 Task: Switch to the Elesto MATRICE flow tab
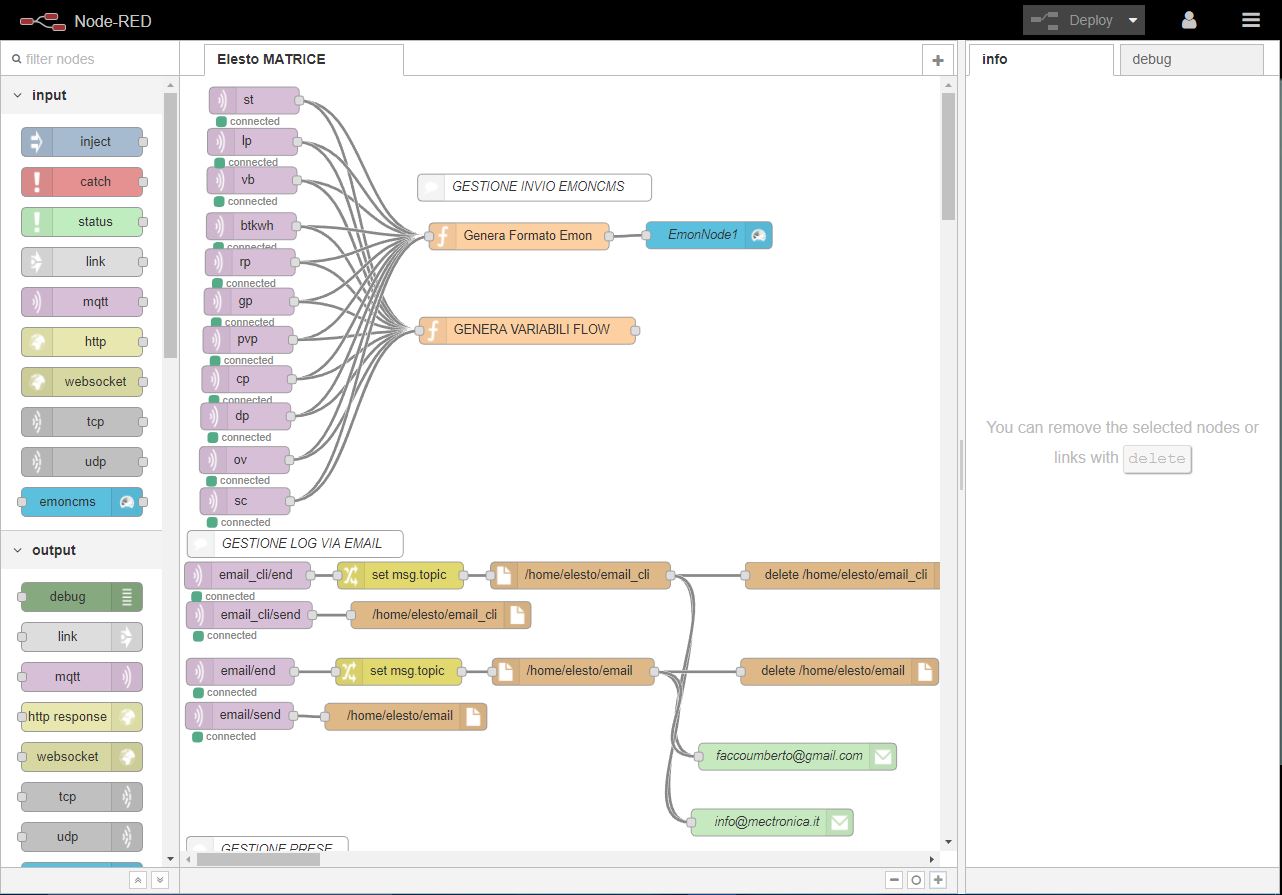click(x=304, y=60)
